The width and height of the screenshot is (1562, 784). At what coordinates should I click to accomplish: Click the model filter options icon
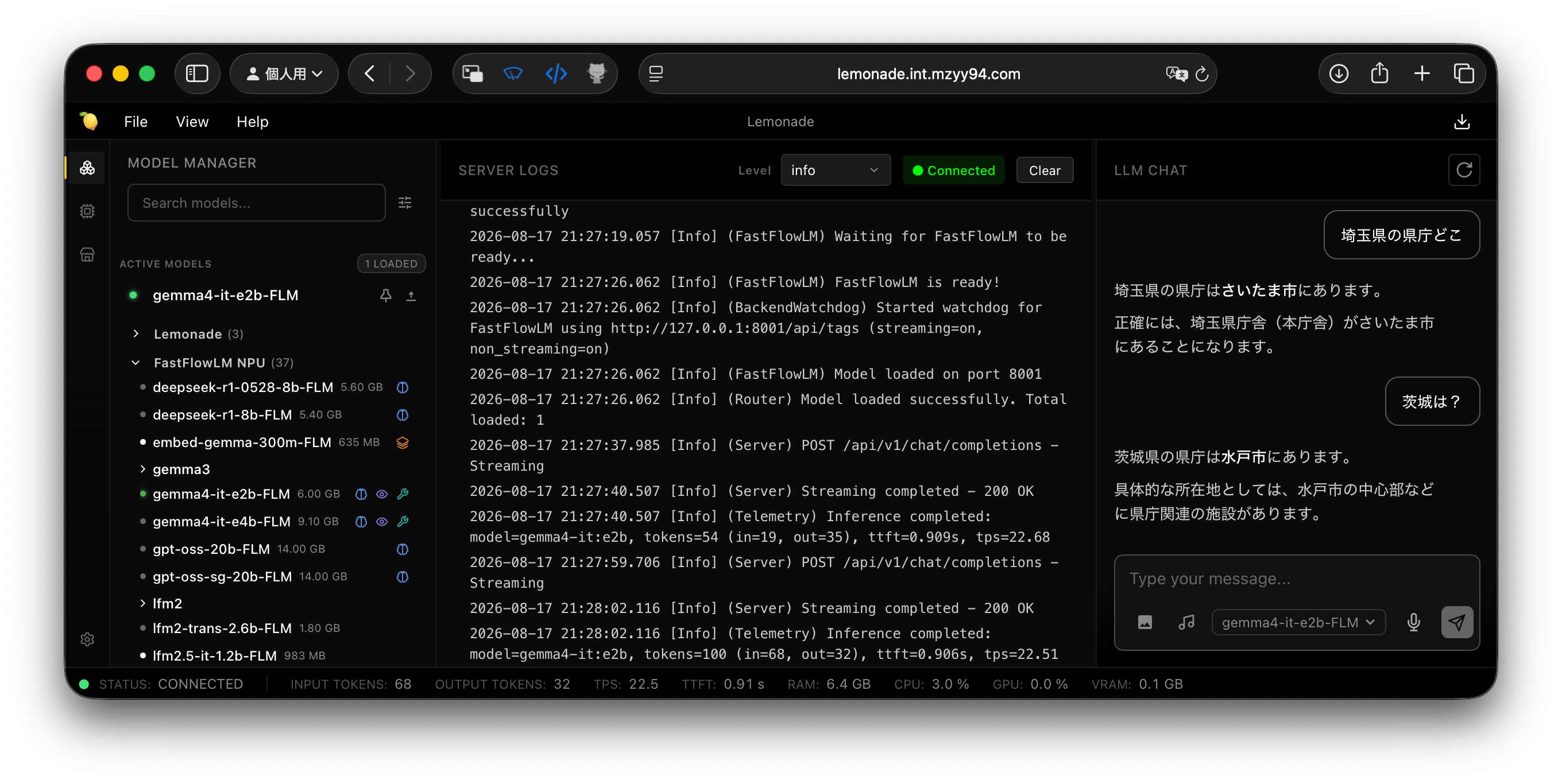[405, 203]
